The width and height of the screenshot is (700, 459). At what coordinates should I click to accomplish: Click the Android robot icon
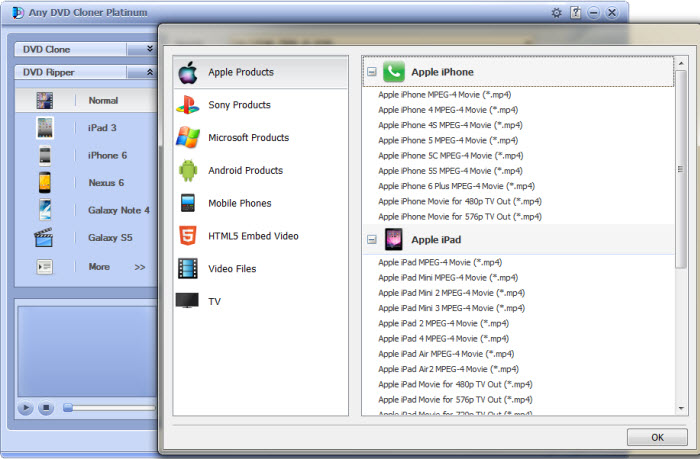[x=188, y=170]
